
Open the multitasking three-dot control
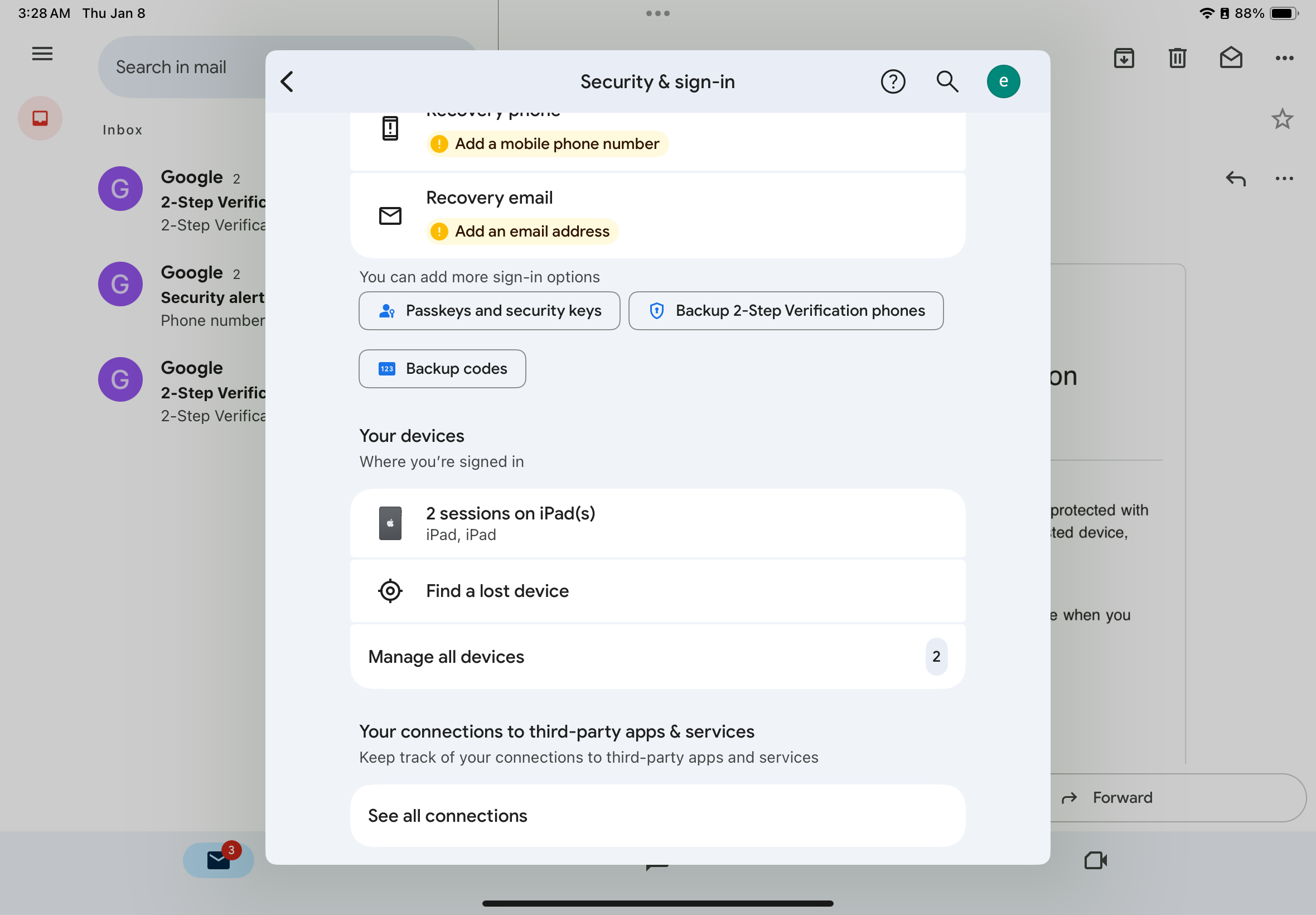click(657, 13)
